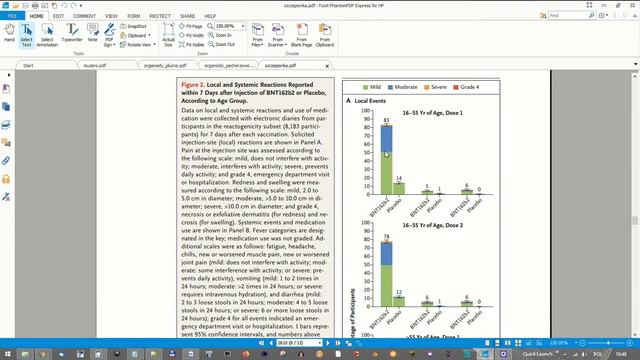
Task: Go to the previous page
Action: point(271,343)
